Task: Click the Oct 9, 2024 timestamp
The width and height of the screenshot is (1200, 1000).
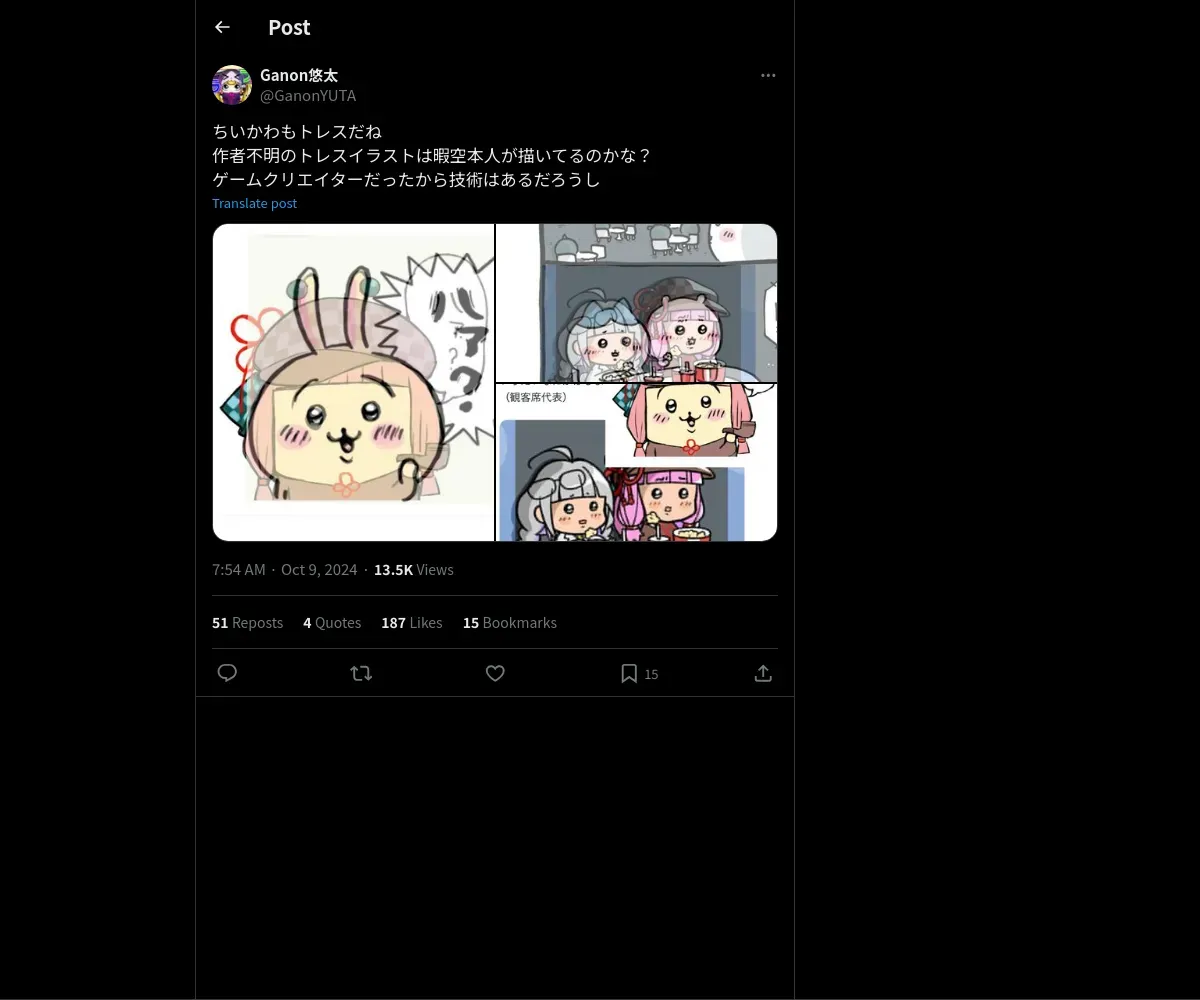Action: [x=319, y=569]
